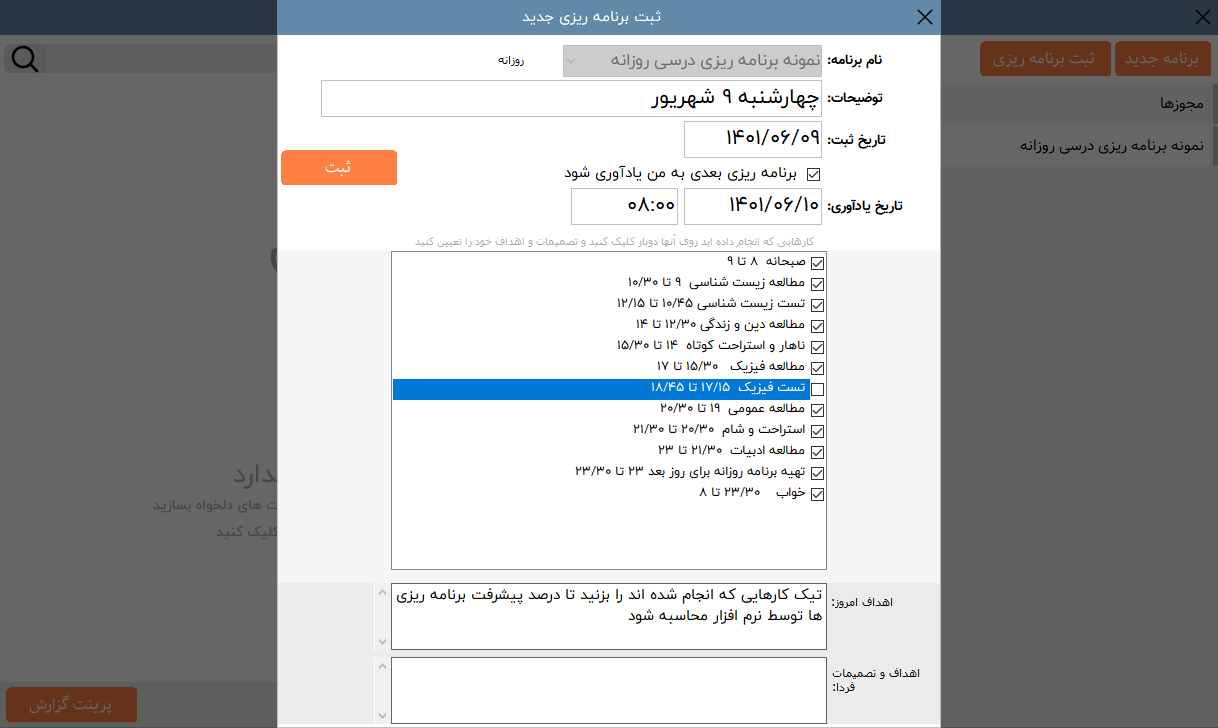1218x728 pixels.
Task: Toggle the reminder checkbox برنامه ریزی بعدی
Action: [x=812, y=174]
